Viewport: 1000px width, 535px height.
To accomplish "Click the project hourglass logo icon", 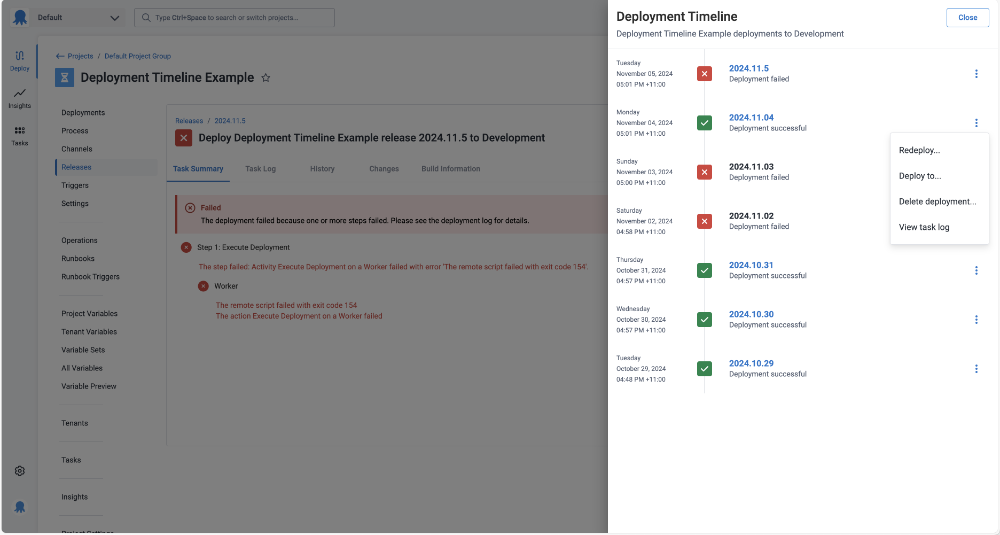I will 64,78.
